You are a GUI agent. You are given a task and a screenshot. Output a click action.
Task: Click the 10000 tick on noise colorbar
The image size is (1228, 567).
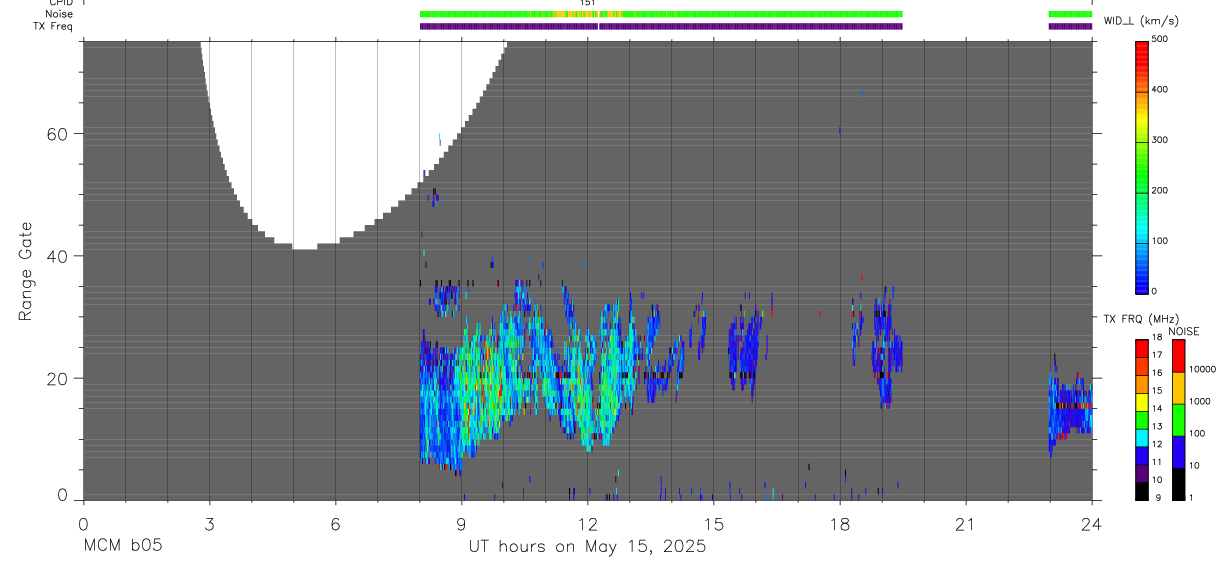tap(1204, 369)
